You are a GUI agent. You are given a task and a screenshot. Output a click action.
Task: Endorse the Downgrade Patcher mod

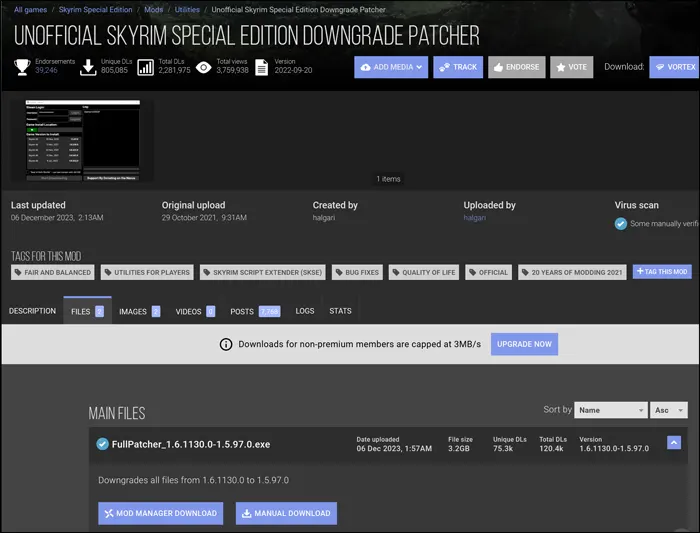click(517, 67)
